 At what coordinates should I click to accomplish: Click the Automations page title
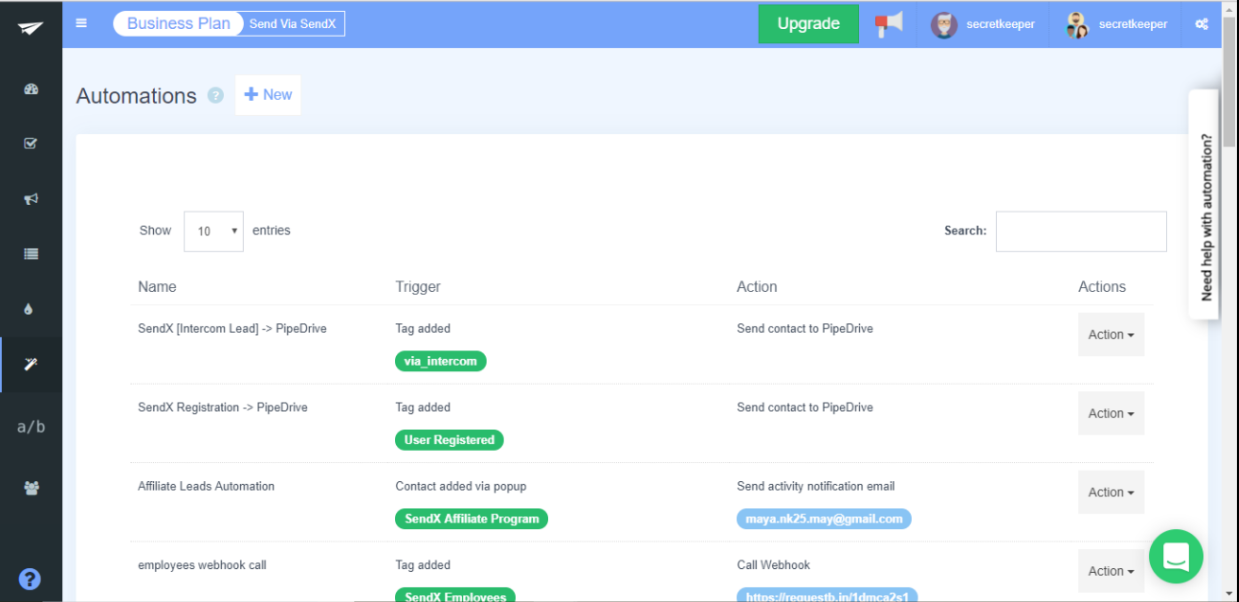(136, 96)
